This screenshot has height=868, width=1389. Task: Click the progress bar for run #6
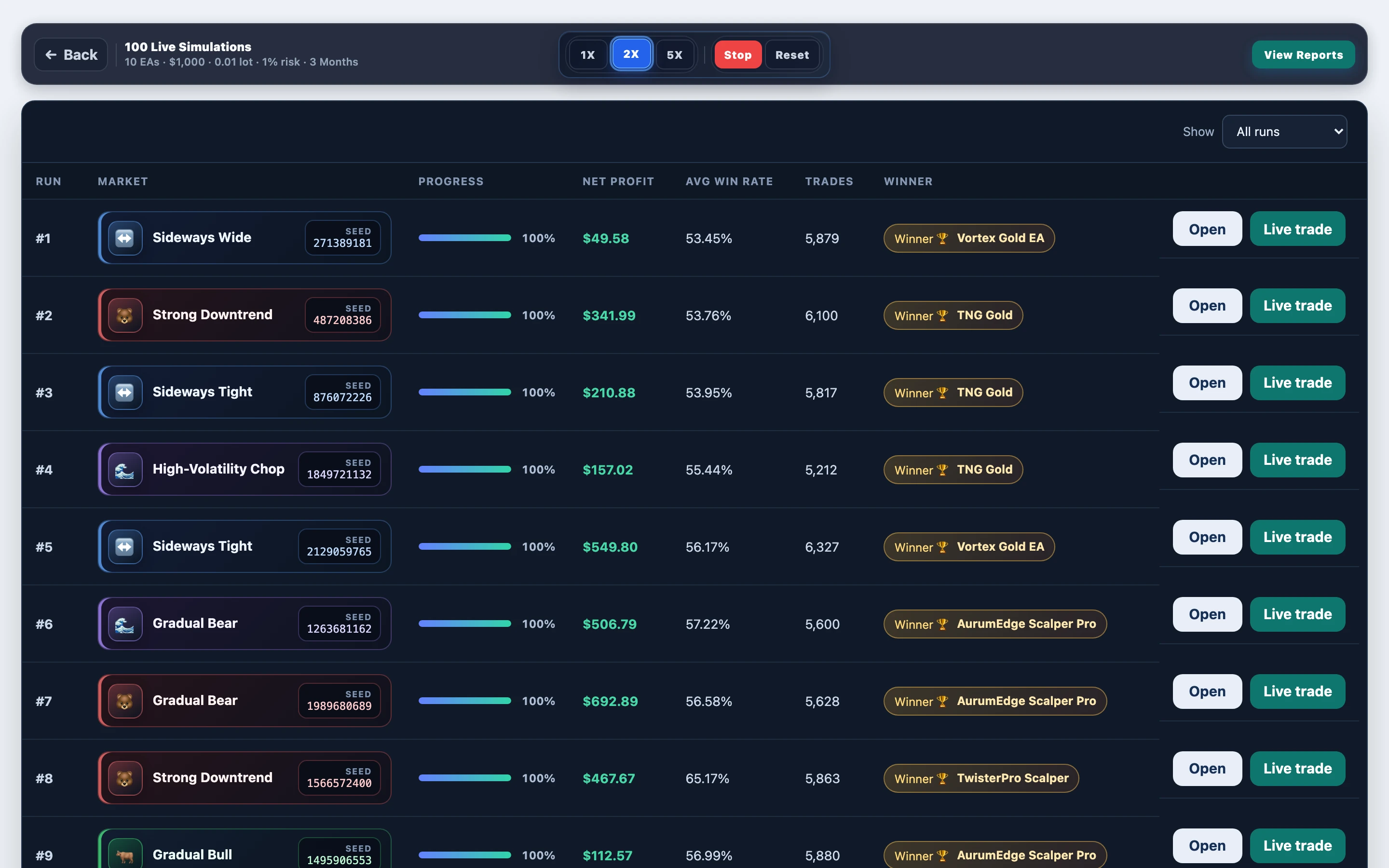464,624
